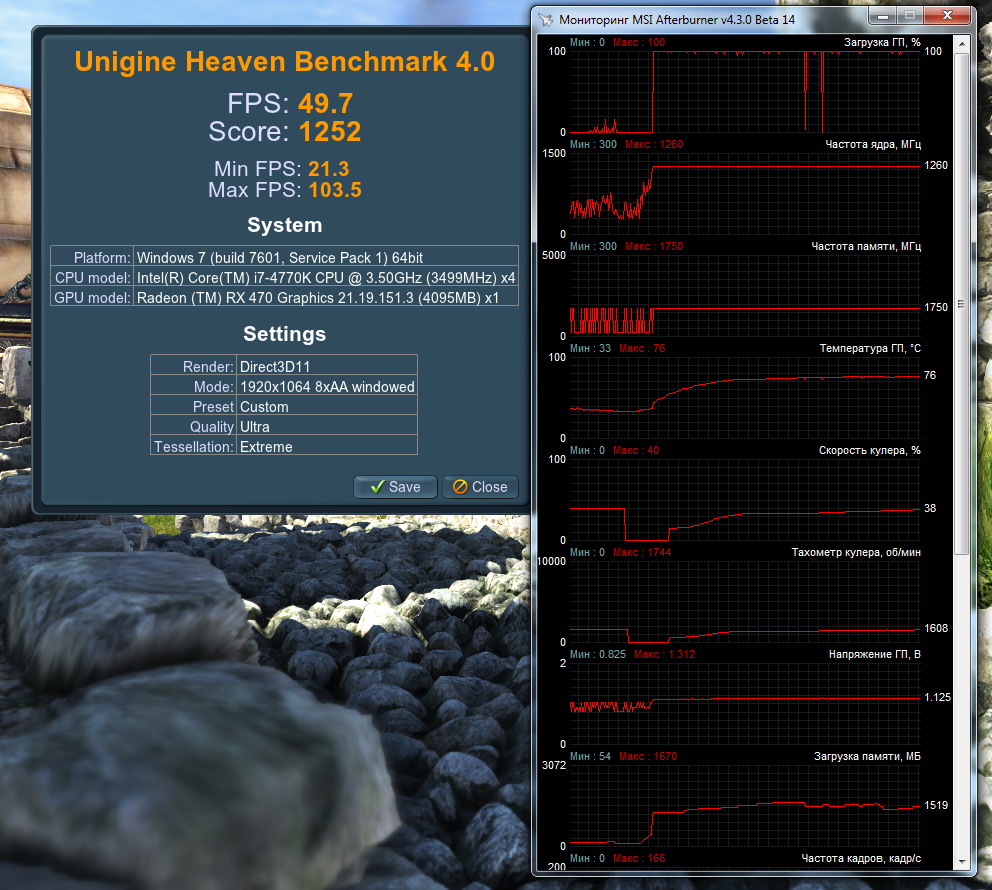The image size is (992, 890).
Task: Click the 'Макс : 1260' core clock value
Action: click(x=654, y=144)
